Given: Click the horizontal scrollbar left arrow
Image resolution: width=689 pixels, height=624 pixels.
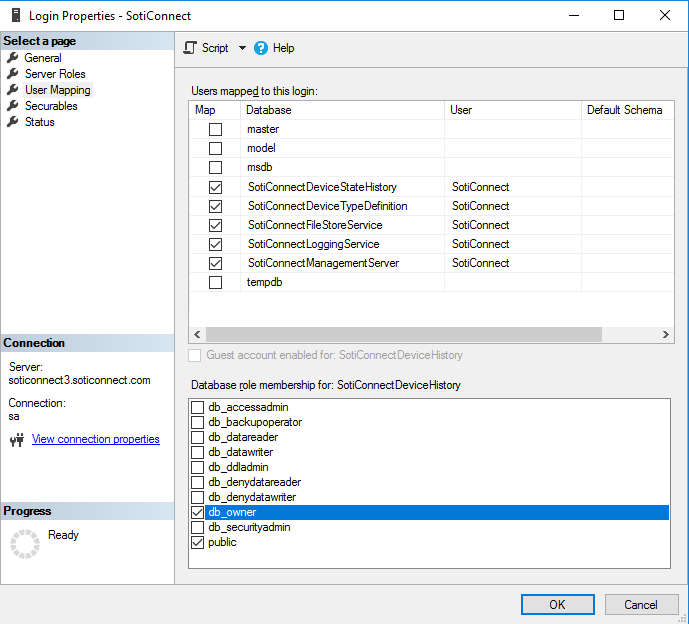Looking at the screenshot, I should click(x=197, y=334).
